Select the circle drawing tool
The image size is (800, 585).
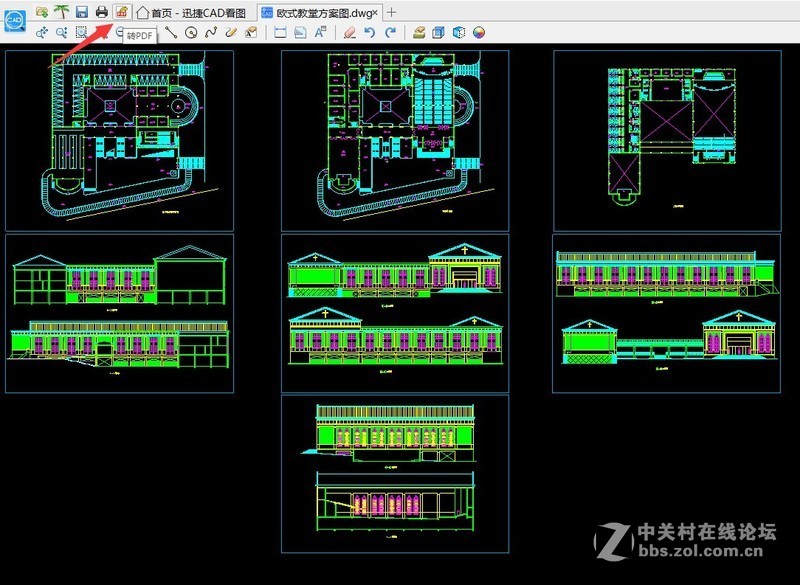(x=191, y=33)
